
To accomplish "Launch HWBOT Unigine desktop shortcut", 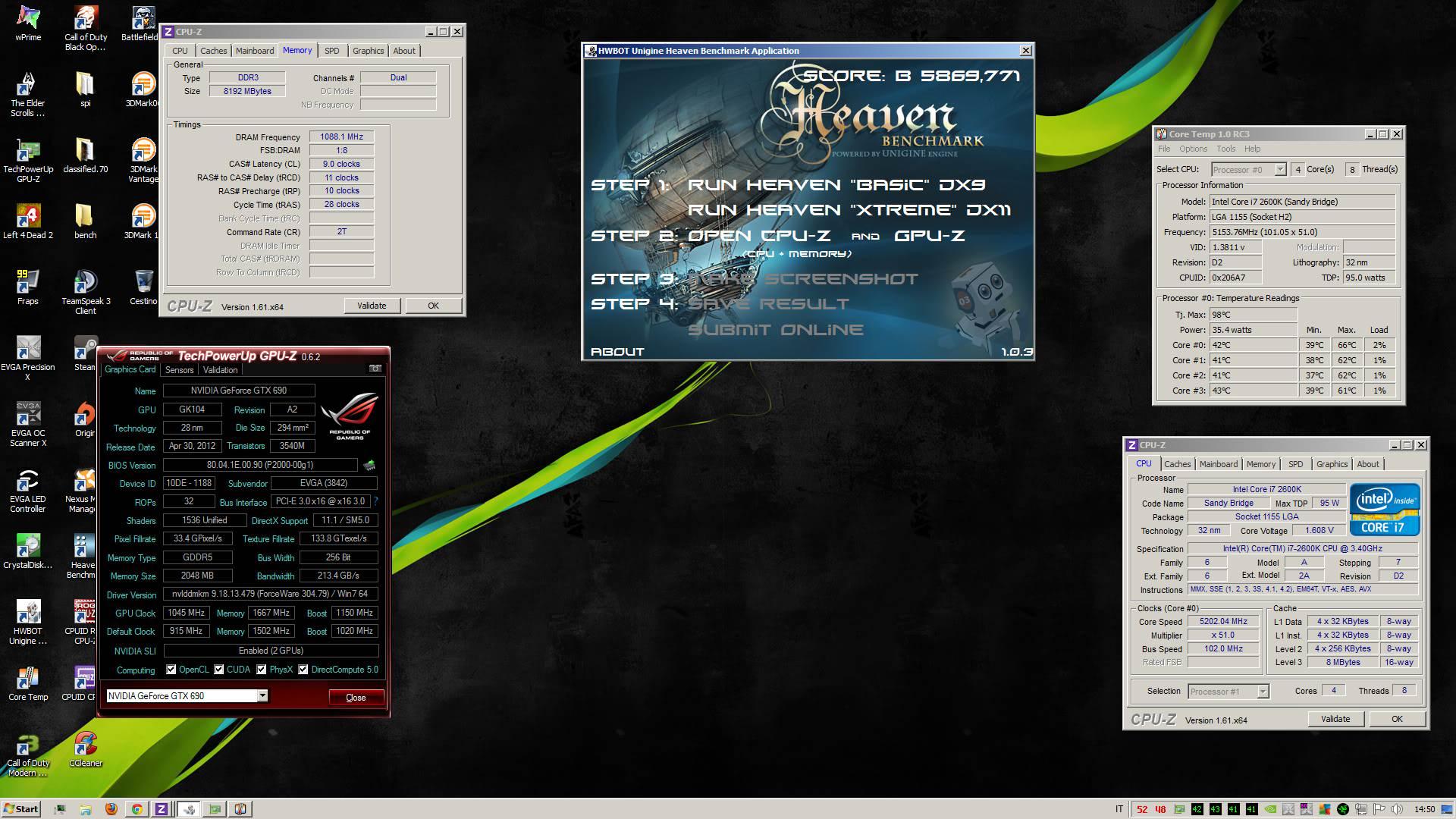I will [x=28, y=623].
